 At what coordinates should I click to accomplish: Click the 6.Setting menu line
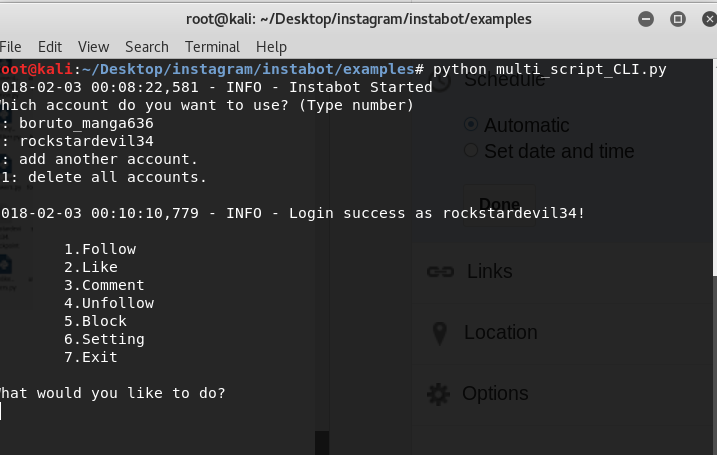click(x=104, y=339)
